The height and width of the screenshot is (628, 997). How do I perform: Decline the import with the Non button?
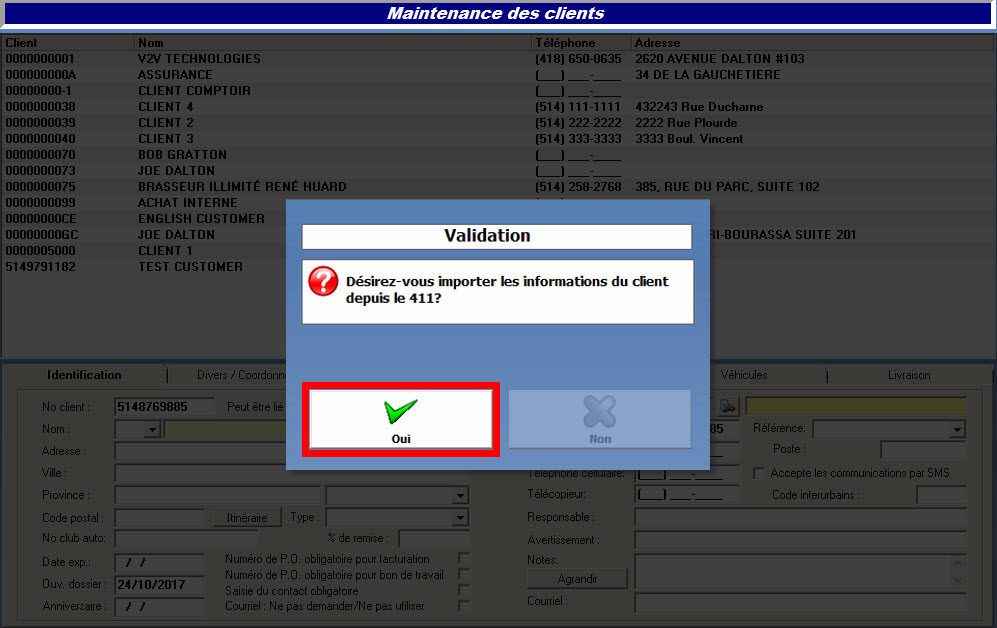point(600,420)
